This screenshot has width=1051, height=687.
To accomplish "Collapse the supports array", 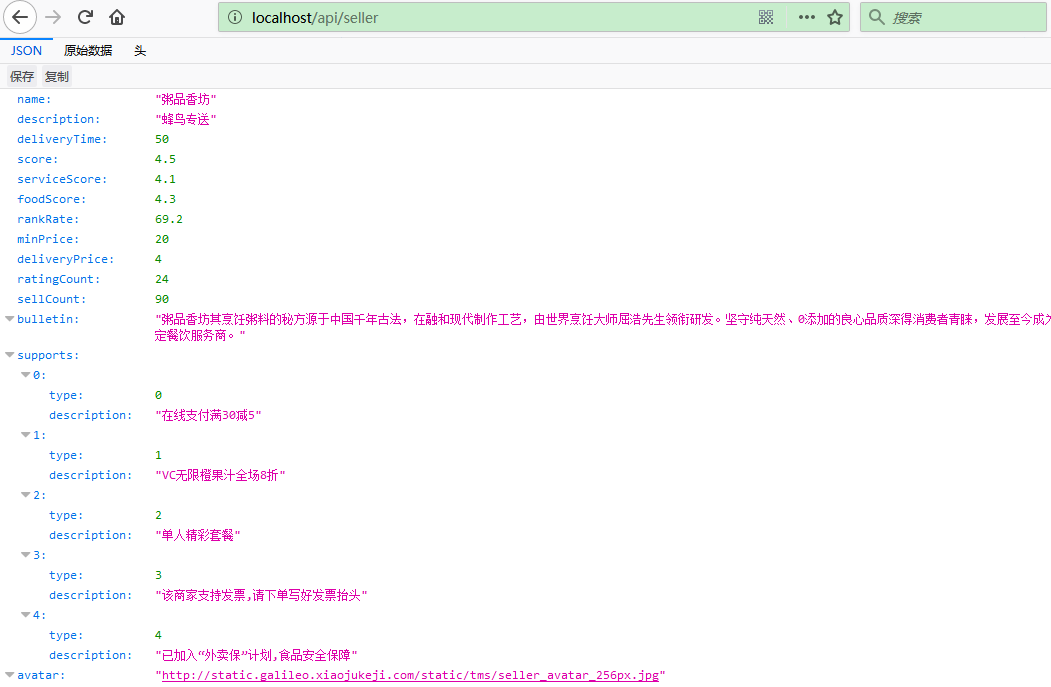I will click(x=10, y=355).
